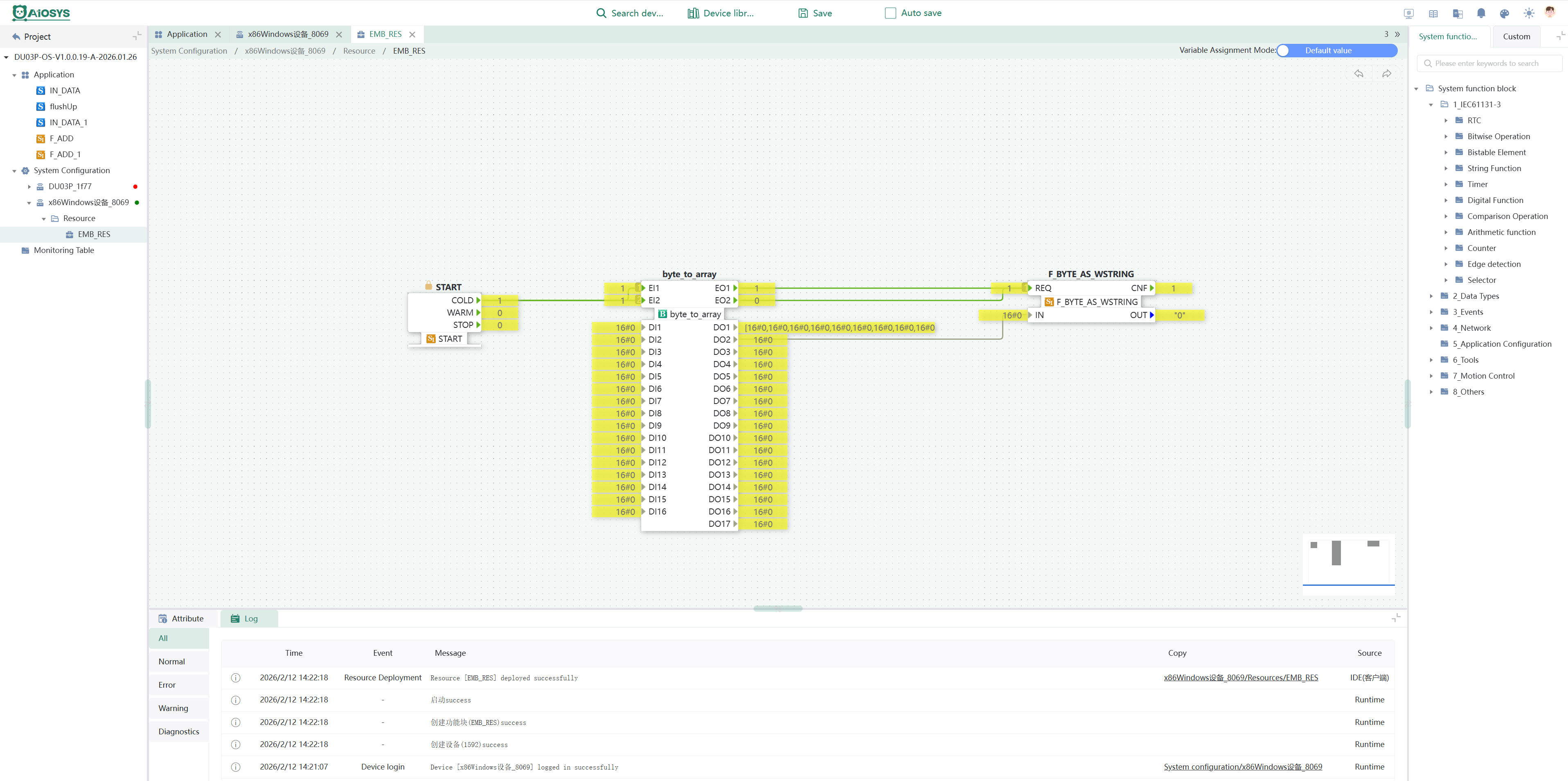The height and width of the screenshot is (781, 1568).
Task: Open the theme palette icon
Action: coord(1505,14)
